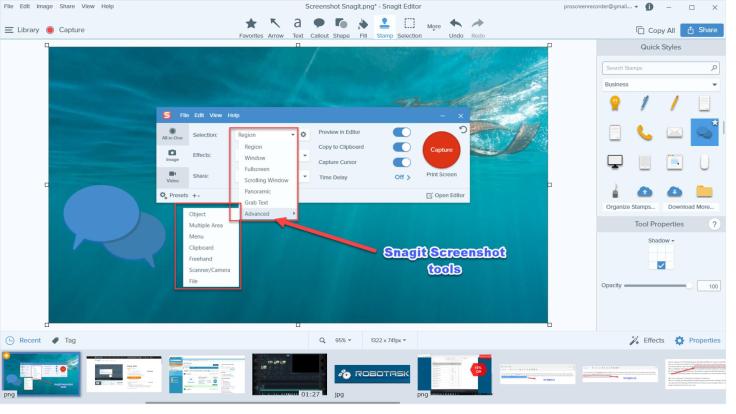Open the RoboTask jpg thumbnail
This screenshot has width=736, height=414.
(373, 374)
